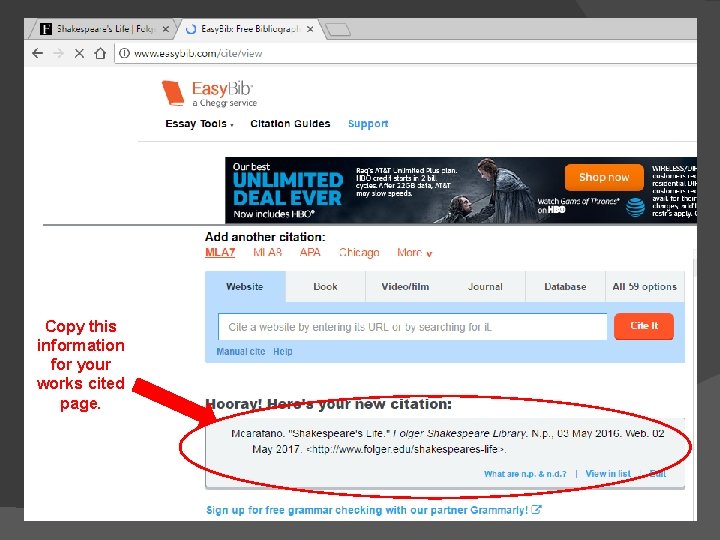Viewport: 720px width, 540px height.
Task: Open a new browser tab
Action: pyautogui.click(x=338, y=30)
